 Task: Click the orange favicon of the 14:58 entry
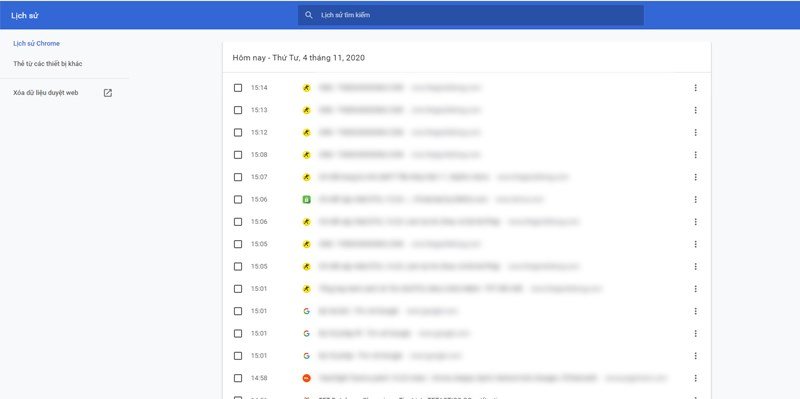(x=306, y=378)
